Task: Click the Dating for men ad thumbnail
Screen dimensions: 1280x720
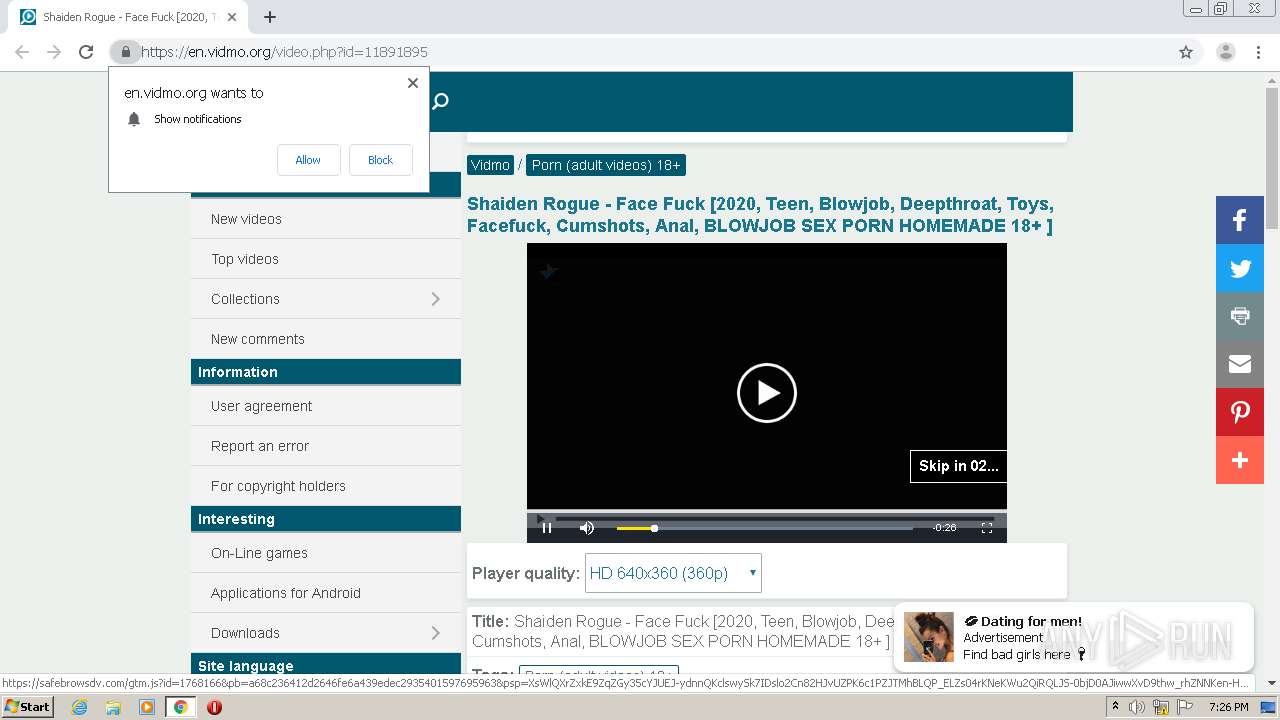Action: click(x=929, y=637)
